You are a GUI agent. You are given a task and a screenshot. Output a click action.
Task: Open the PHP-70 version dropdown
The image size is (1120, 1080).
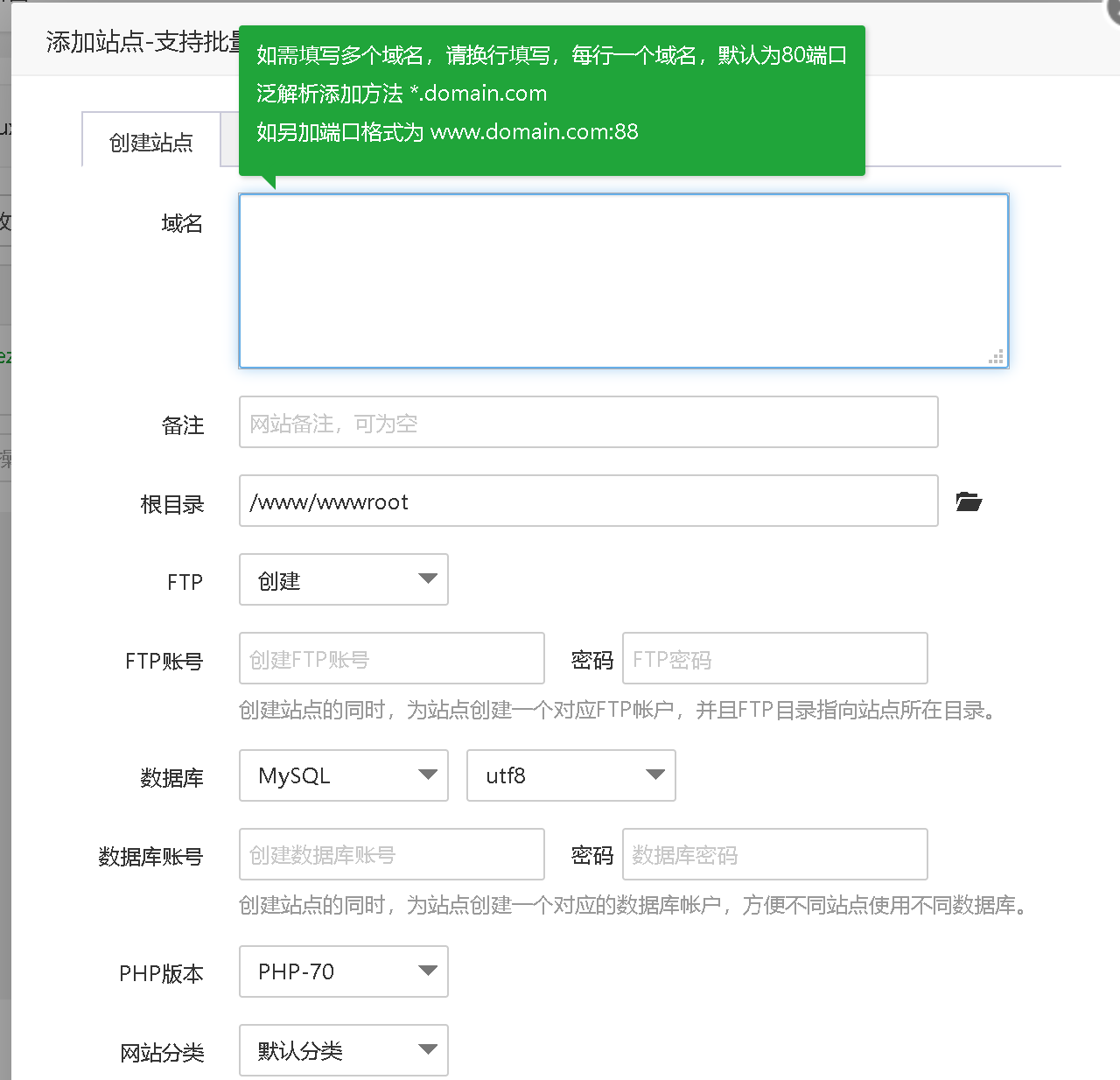344,971
